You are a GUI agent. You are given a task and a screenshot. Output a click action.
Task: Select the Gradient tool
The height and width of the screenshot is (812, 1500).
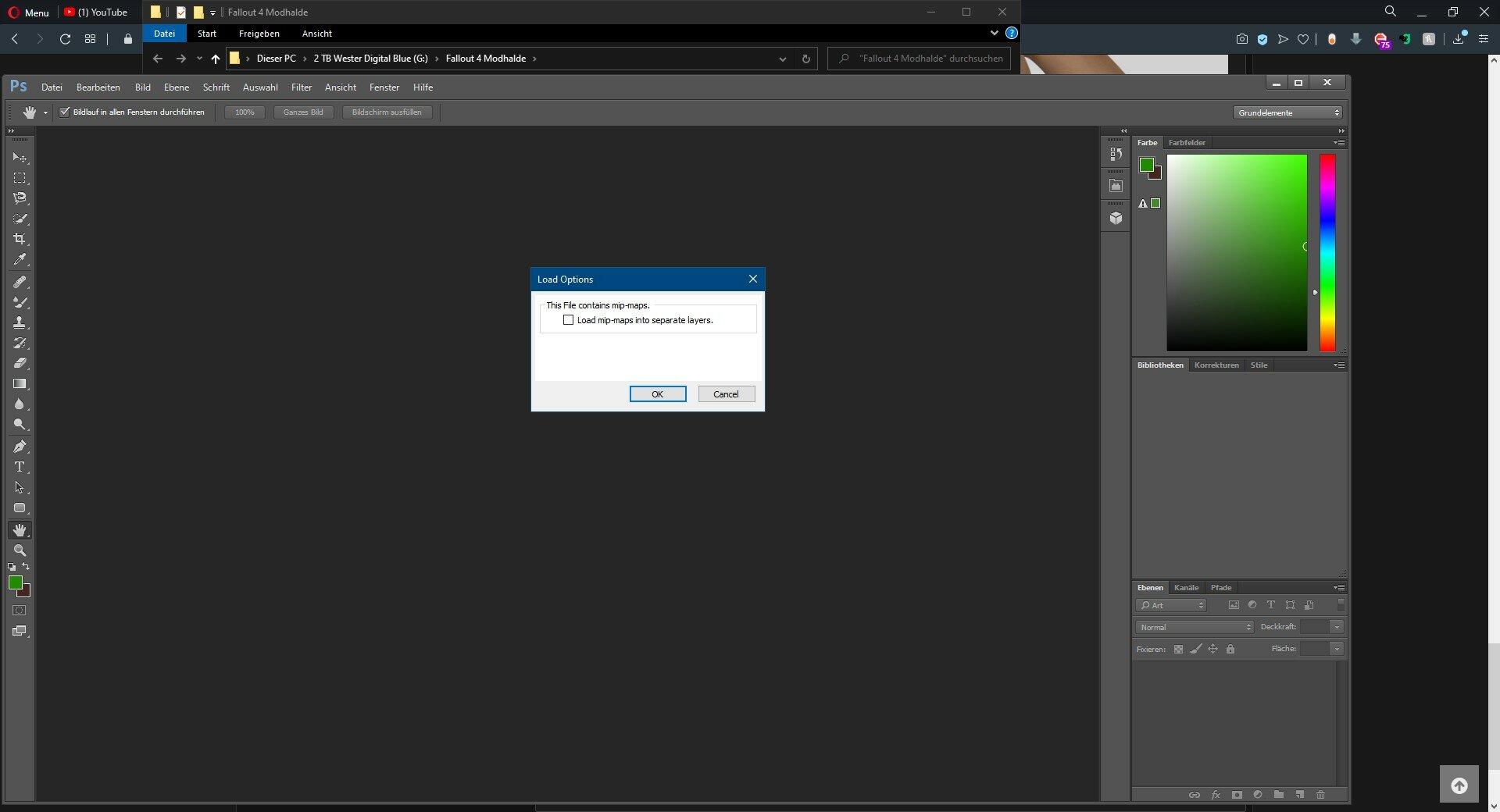(x=20, y=384)
